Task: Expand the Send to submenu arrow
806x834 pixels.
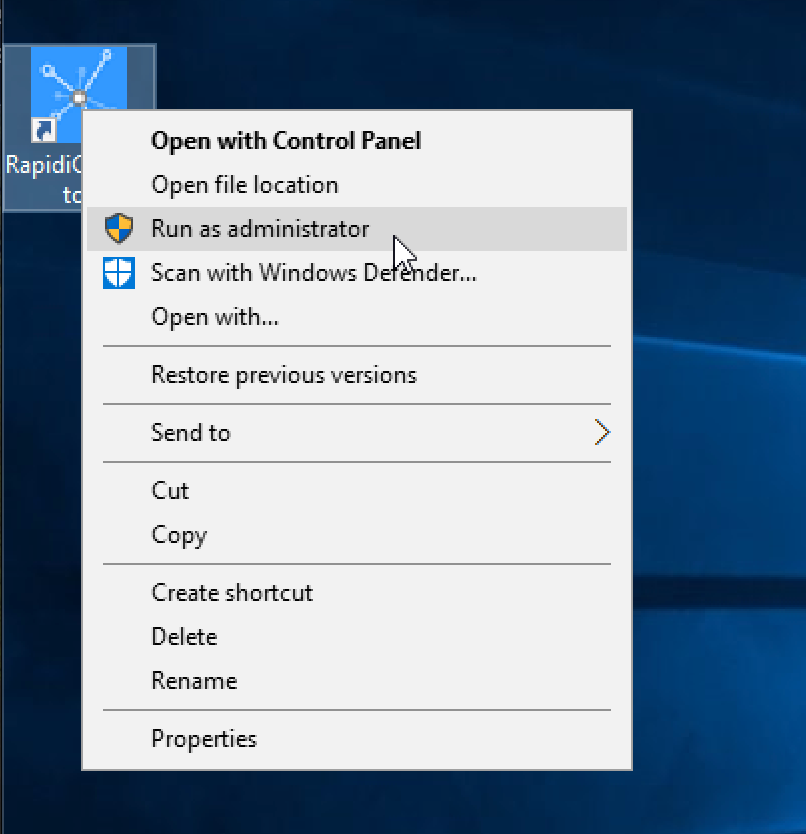Action: coord(602,432)
